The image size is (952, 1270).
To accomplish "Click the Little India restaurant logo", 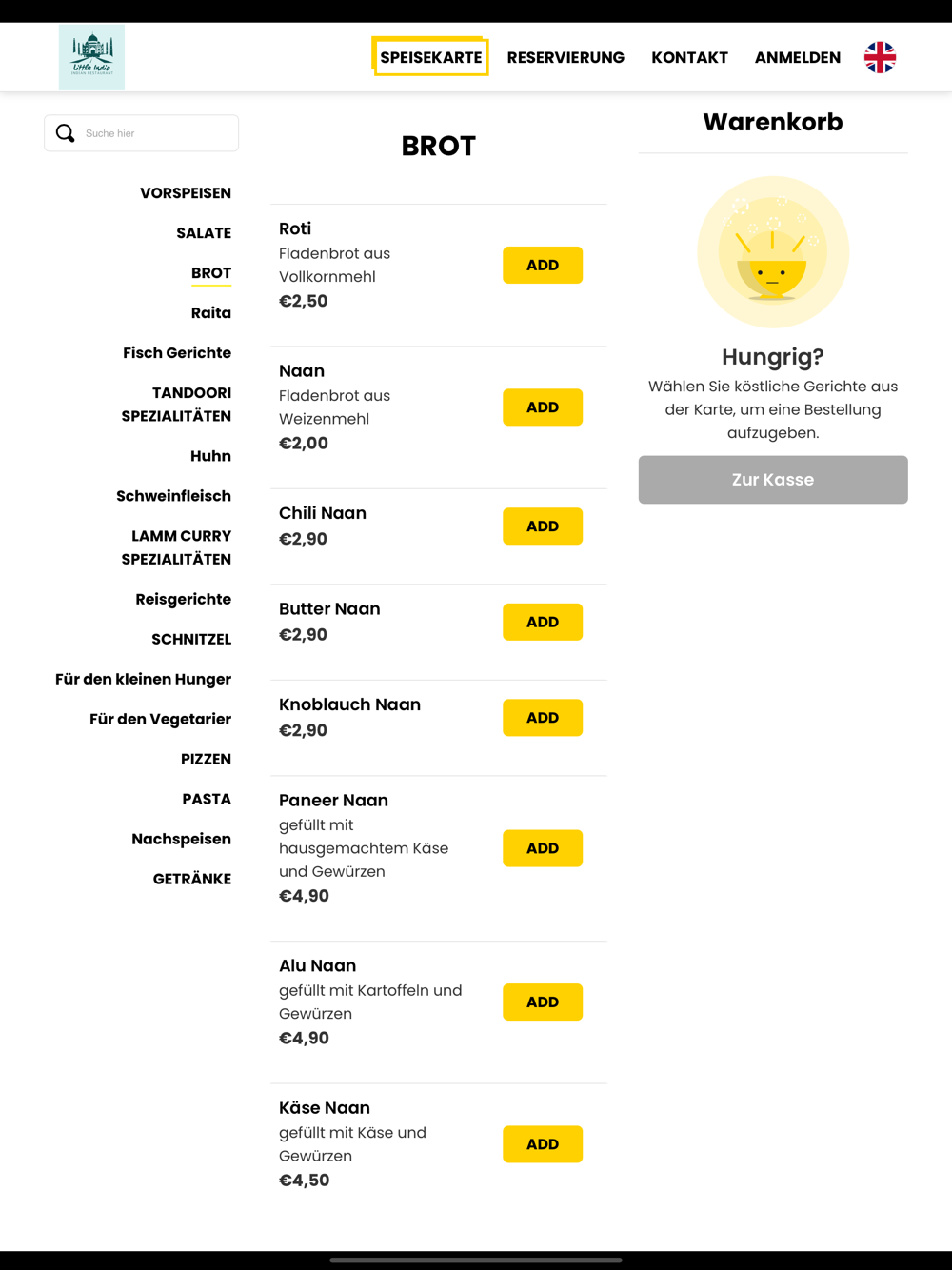I will [91, 57].
